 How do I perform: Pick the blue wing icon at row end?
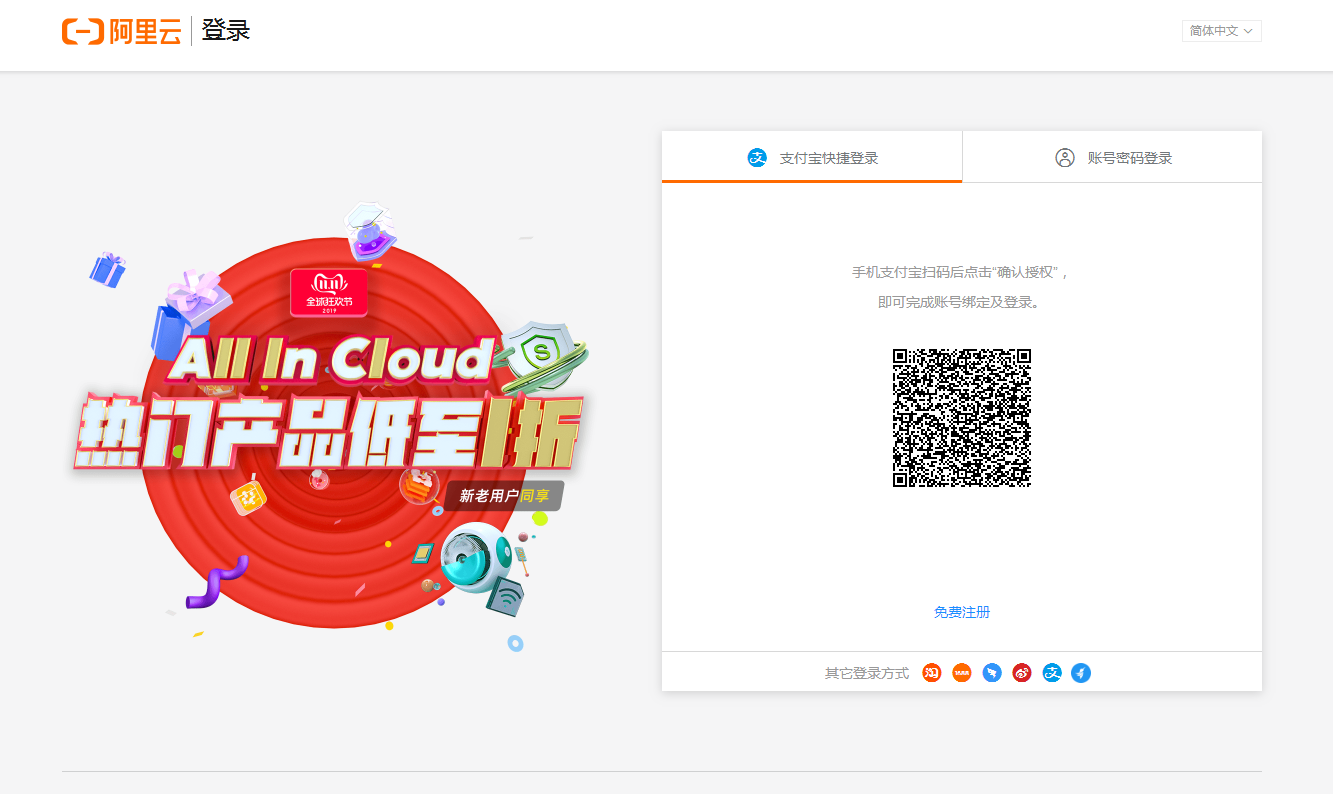(x=1081, y=673)
